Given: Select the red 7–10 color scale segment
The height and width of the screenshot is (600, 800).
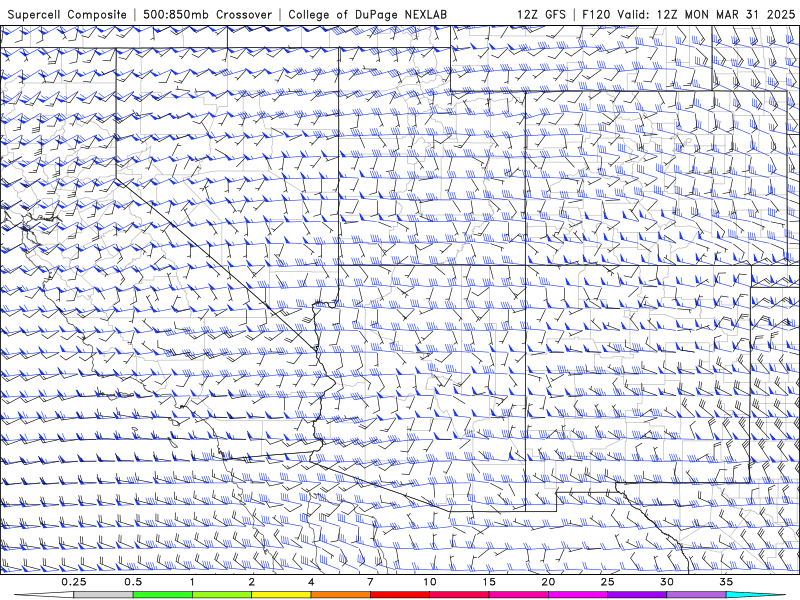Looking at the screenshot, I should click(399, 595).
